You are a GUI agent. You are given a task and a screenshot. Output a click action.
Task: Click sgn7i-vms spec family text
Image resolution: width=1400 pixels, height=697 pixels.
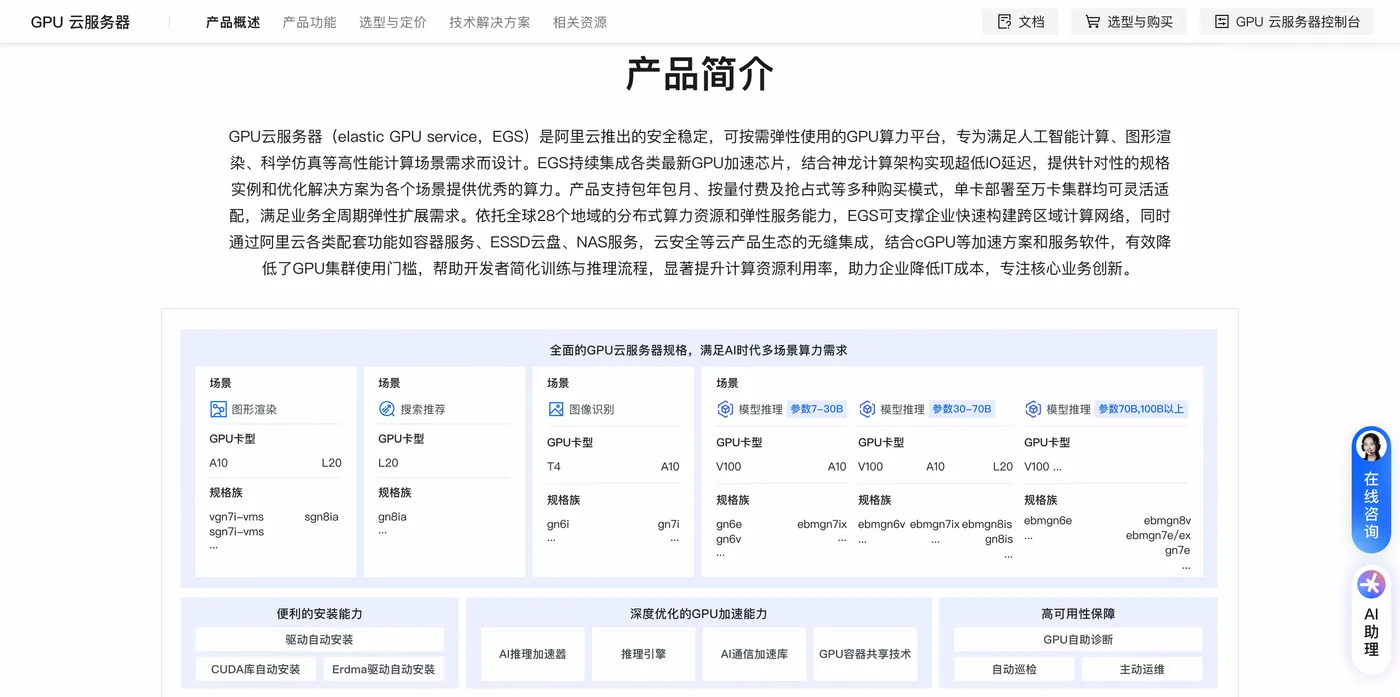[237, 532]
